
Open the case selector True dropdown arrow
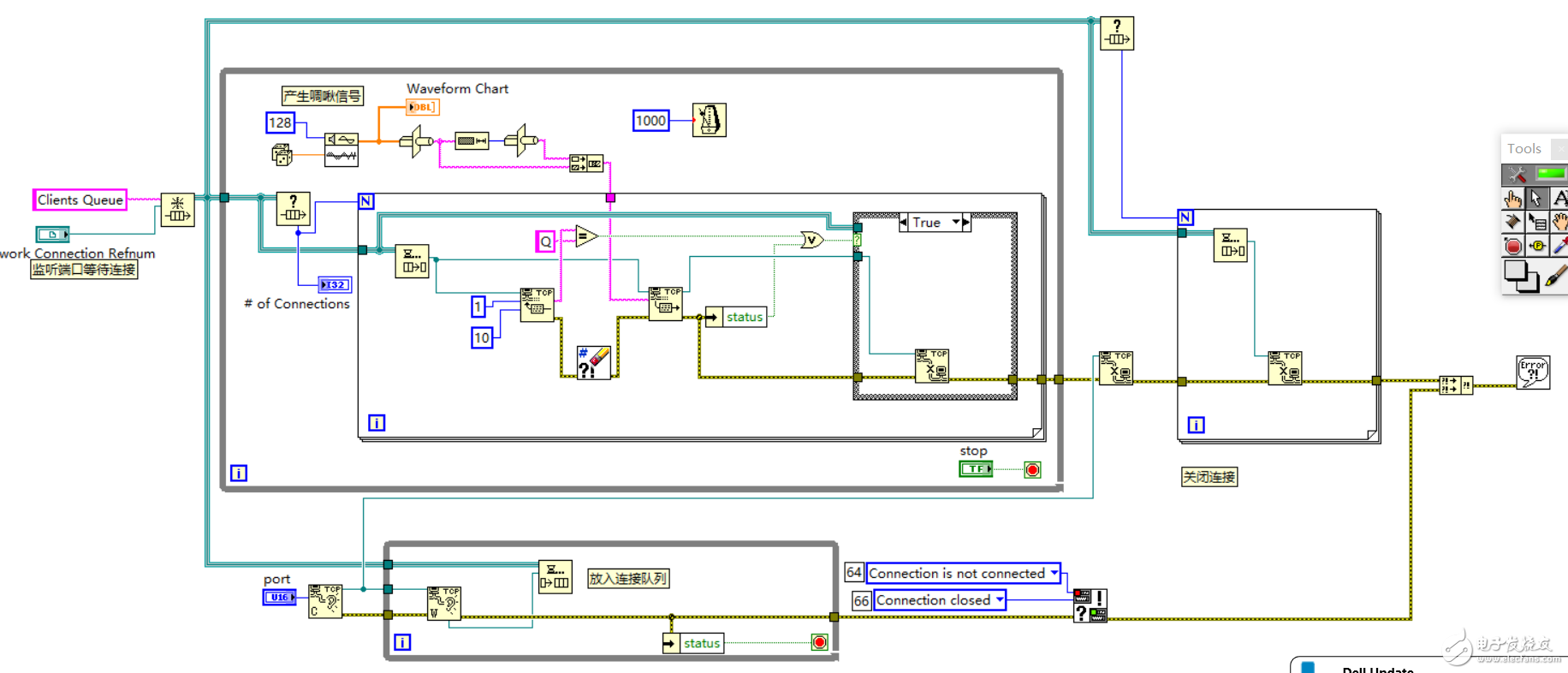point(956,222)
